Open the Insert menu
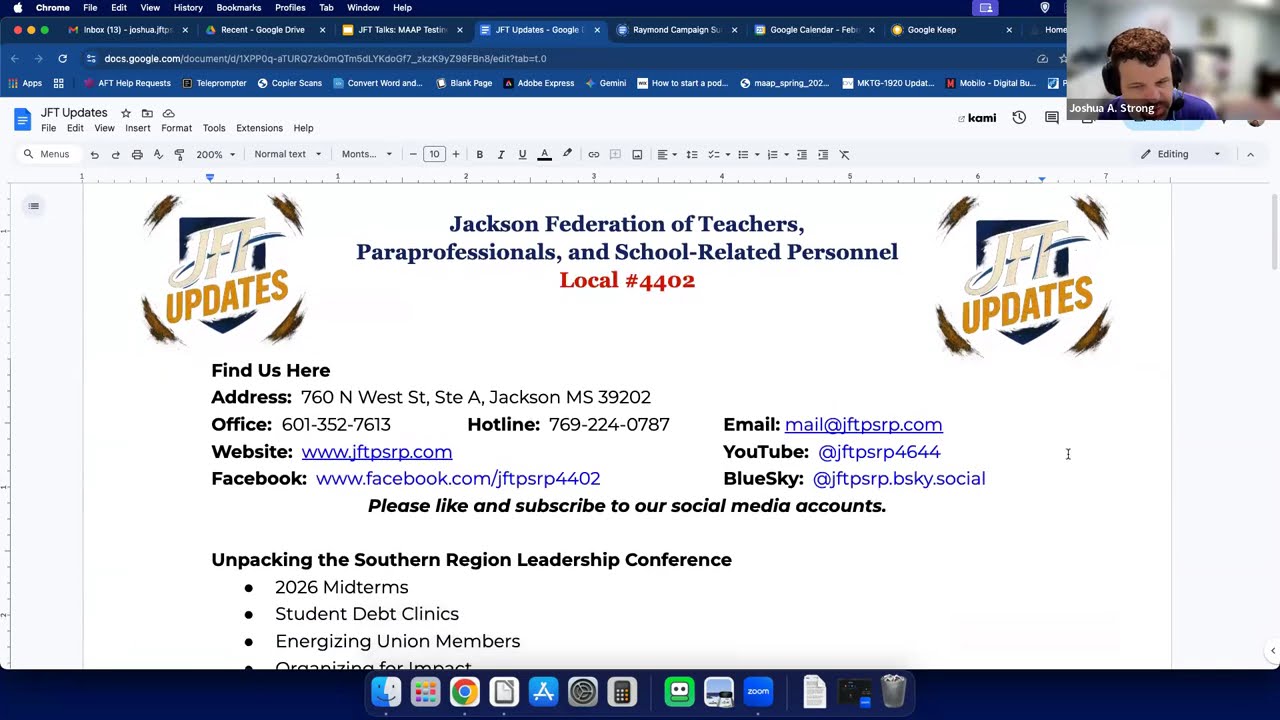The image size is (1280, 720). pyautogui.click(x=138, y=128)
